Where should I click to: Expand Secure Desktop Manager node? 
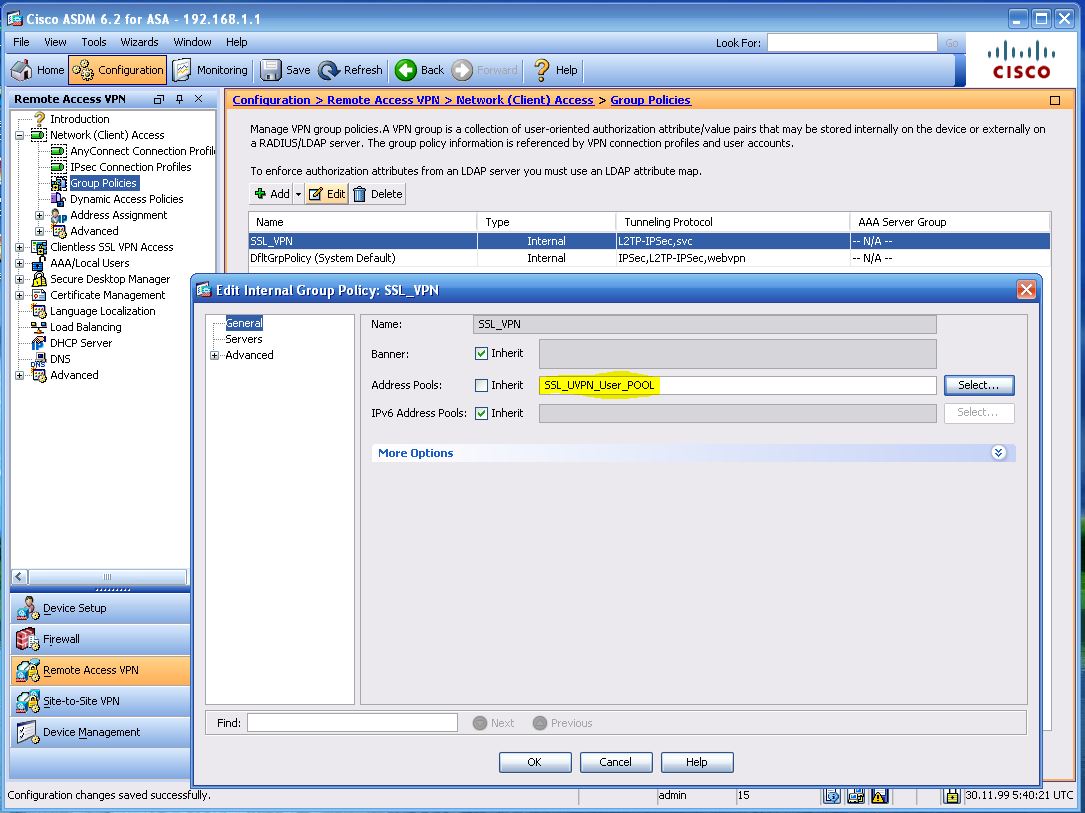coord(19,279)
